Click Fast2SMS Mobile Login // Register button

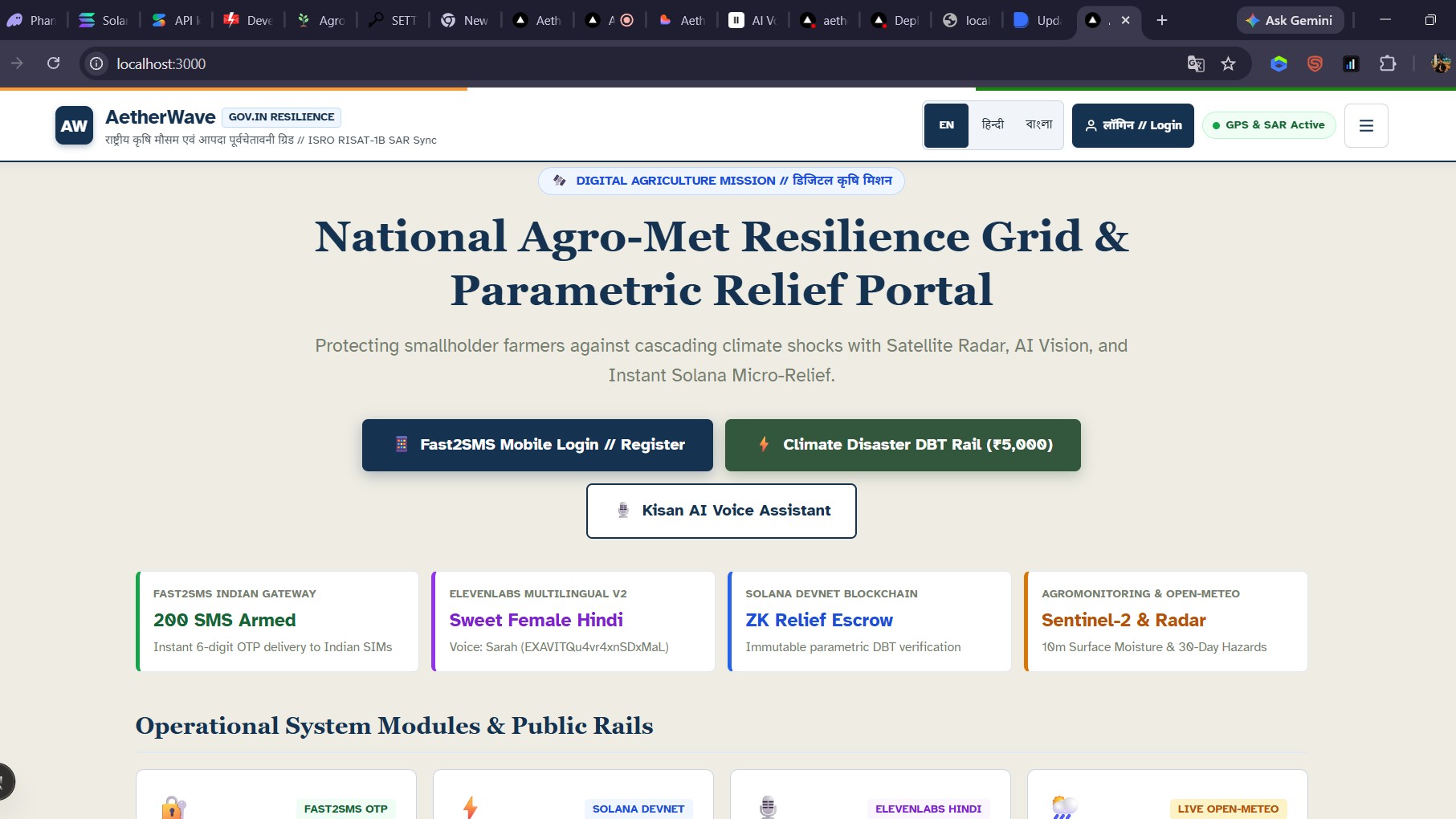pos(537,445)
